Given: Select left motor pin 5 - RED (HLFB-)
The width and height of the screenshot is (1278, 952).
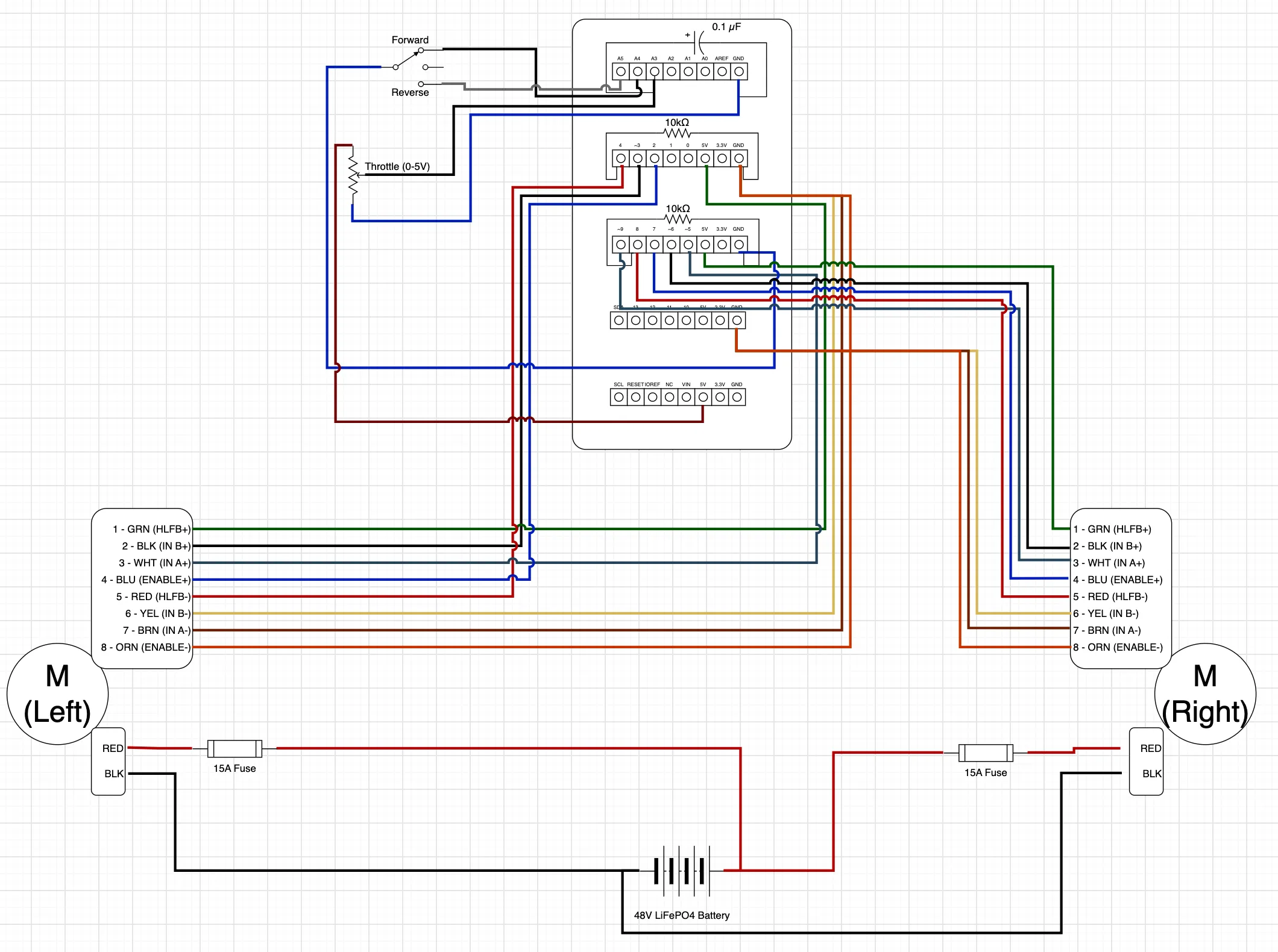Looking at the screenshot, I should [x=153, y=597].
